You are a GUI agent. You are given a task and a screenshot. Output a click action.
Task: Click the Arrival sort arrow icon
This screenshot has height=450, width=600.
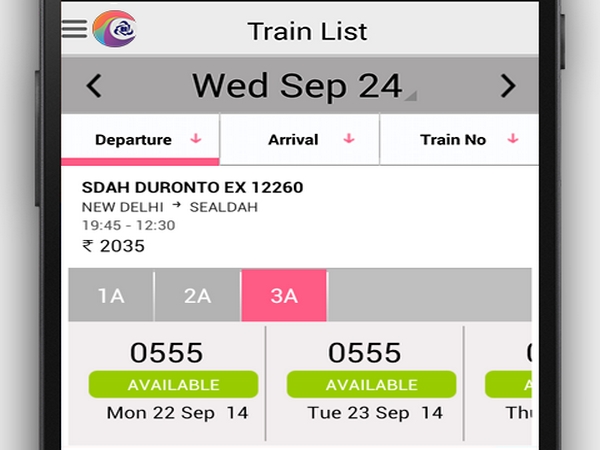[349, 140]
